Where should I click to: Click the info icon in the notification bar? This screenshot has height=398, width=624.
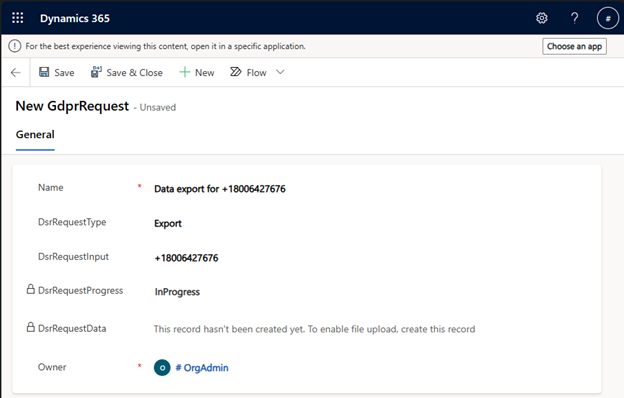(x=15, y=46)
